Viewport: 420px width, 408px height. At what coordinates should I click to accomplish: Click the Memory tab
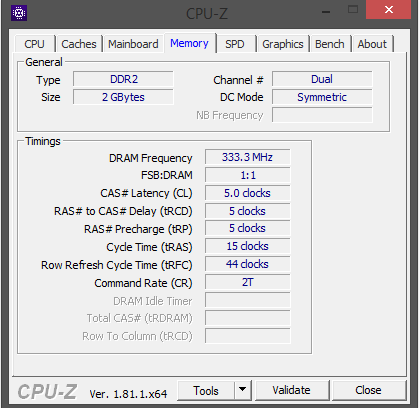click(x=189, y=43)
